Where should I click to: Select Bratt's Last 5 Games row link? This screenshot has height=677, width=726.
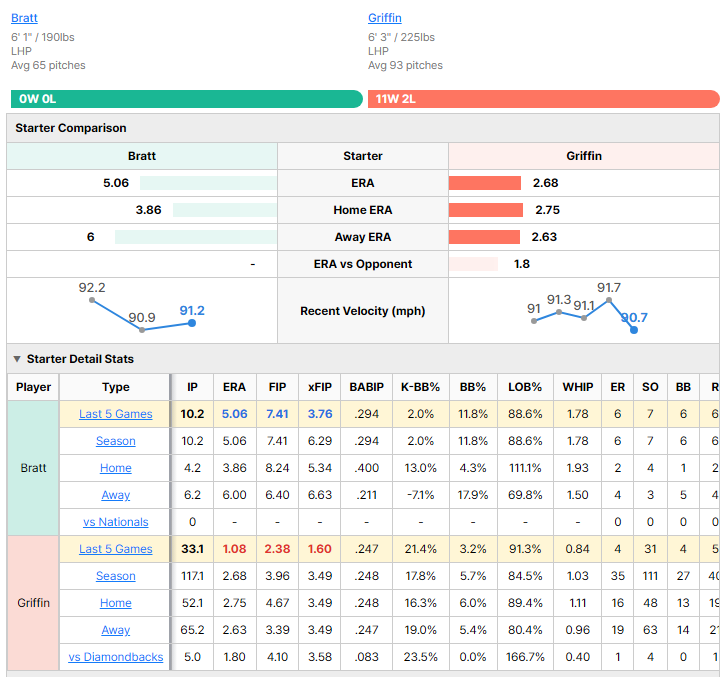(x=115, y=414)
